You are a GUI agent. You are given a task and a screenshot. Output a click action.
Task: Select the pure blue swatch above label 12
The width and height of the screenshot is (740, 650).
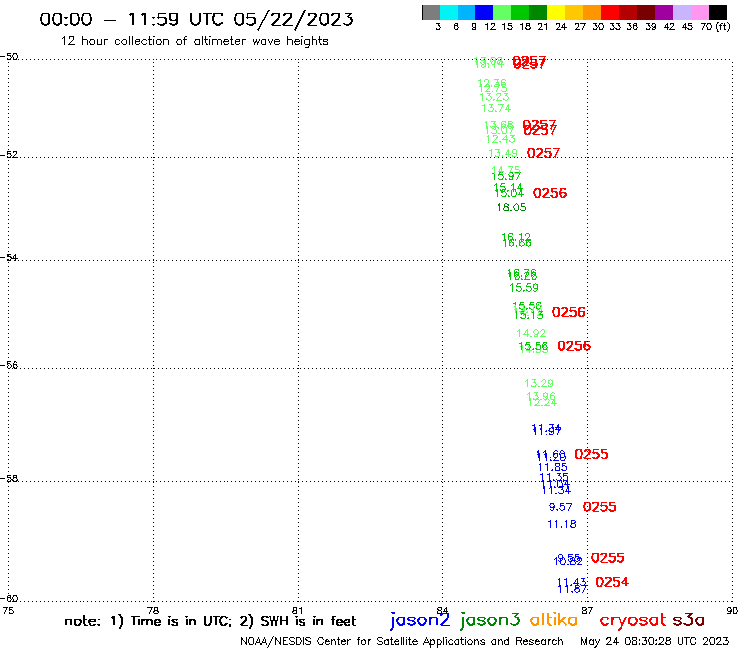coord(484,12)
